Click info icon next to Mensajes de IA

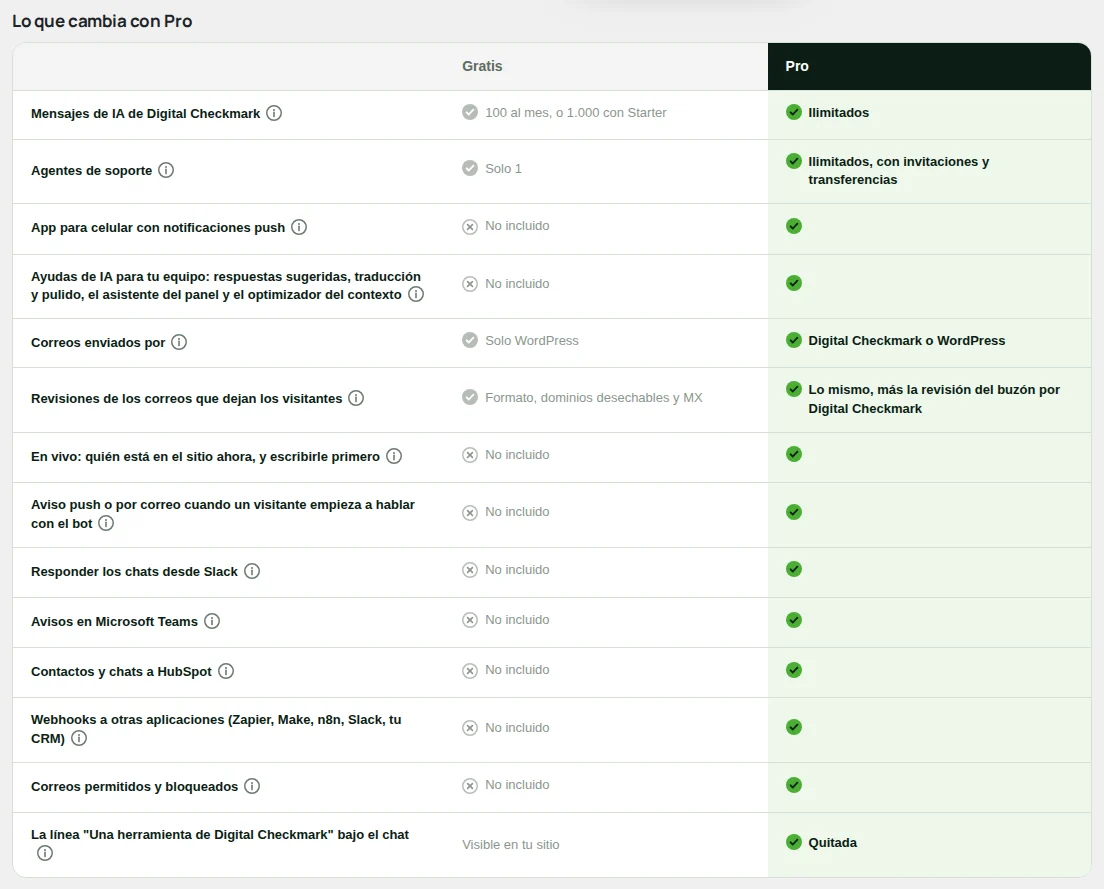click(274, 113)
